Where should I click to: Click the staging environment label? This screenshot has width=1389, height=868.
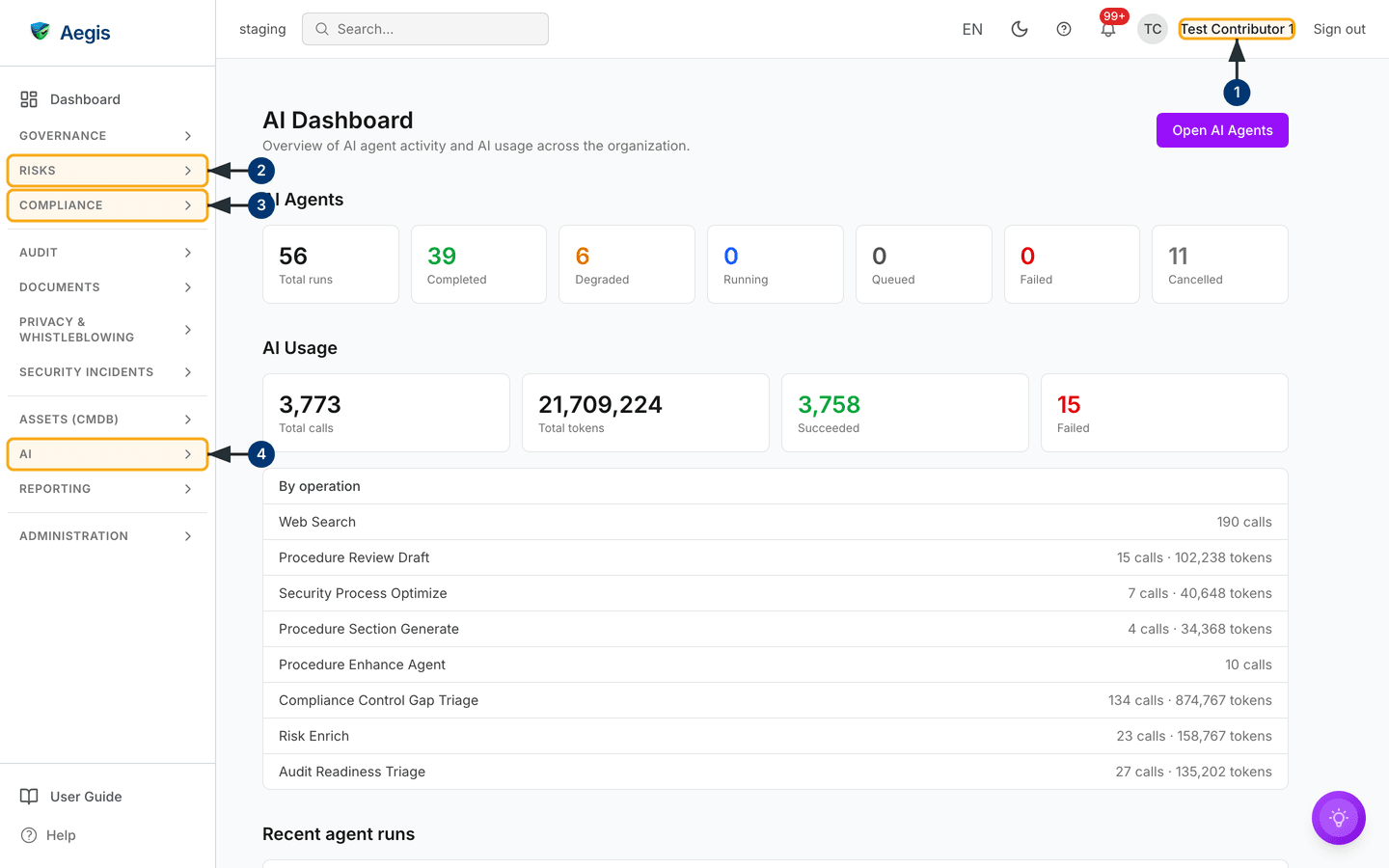262,29
